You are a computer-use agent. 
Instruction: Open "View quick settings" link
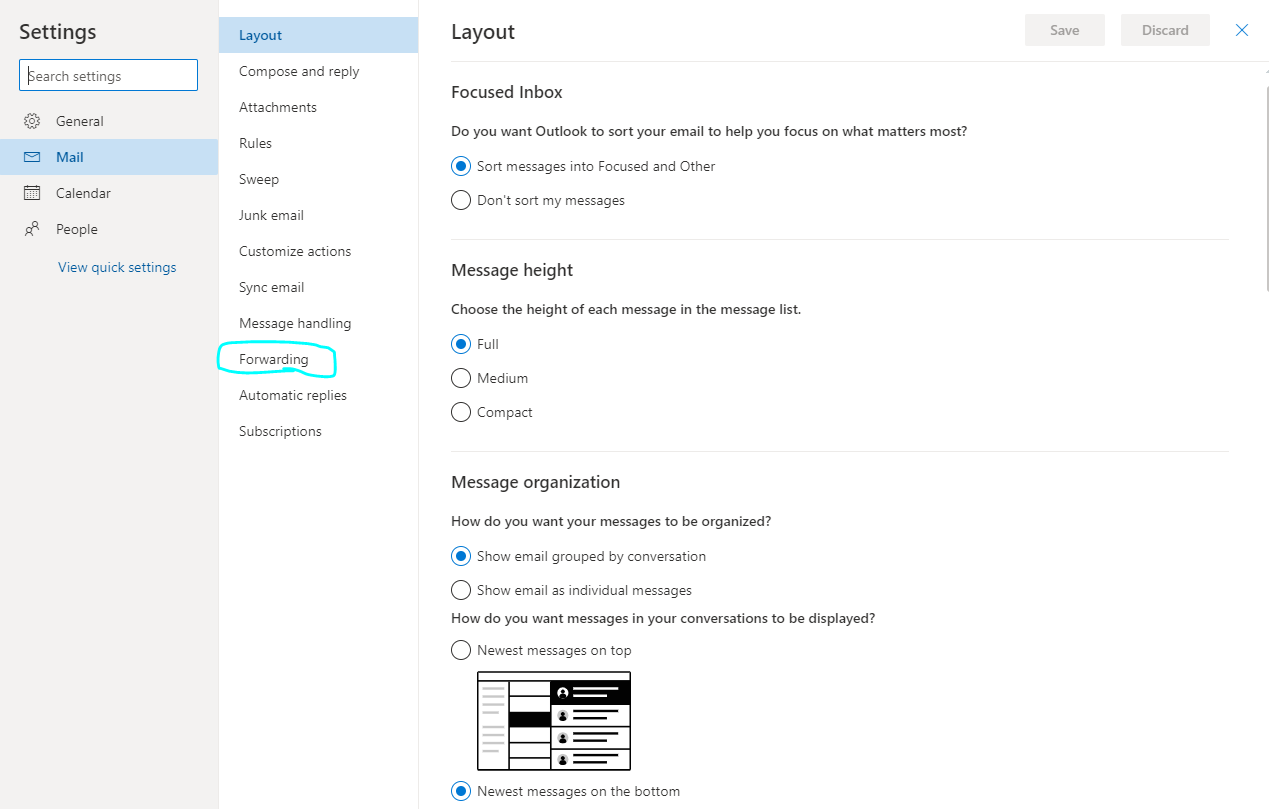(x=116, y=266)
